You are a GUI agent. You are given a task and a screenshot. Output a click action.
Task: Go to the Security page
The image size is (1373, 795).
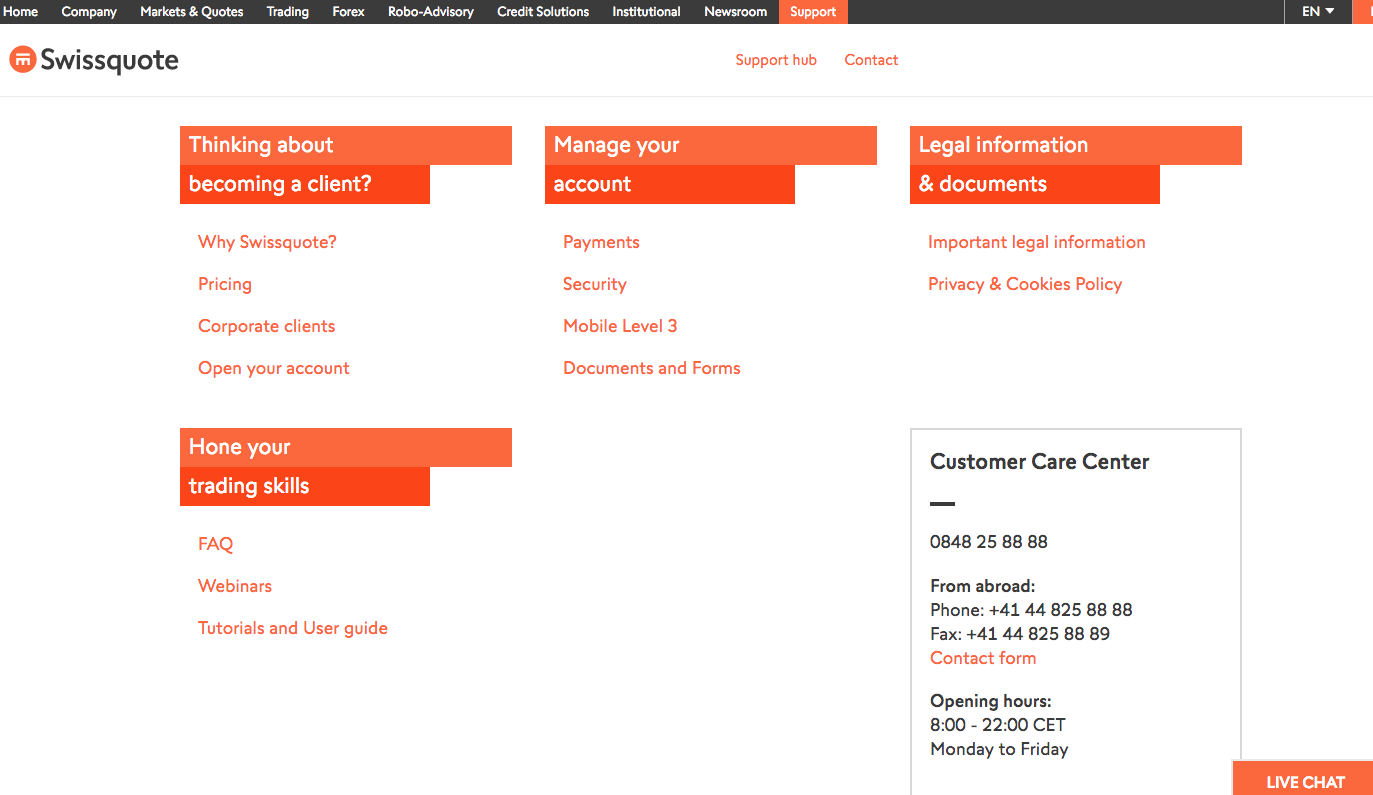click(x=595, y=284)
